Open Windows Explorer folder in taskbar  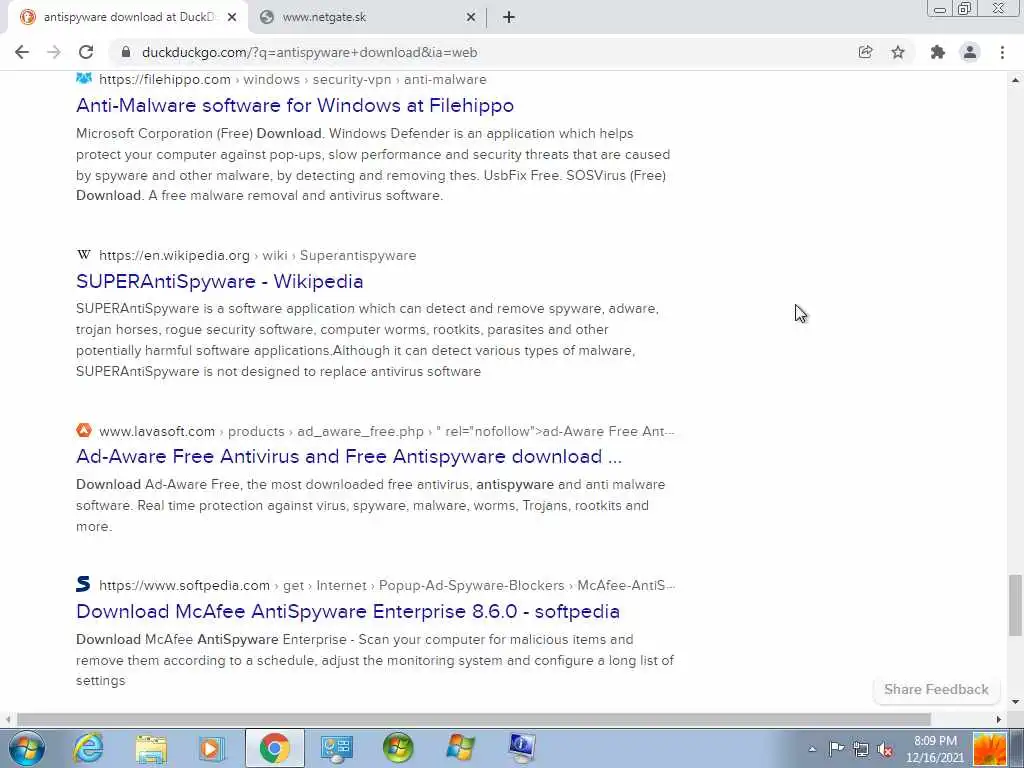click(151, 748)
